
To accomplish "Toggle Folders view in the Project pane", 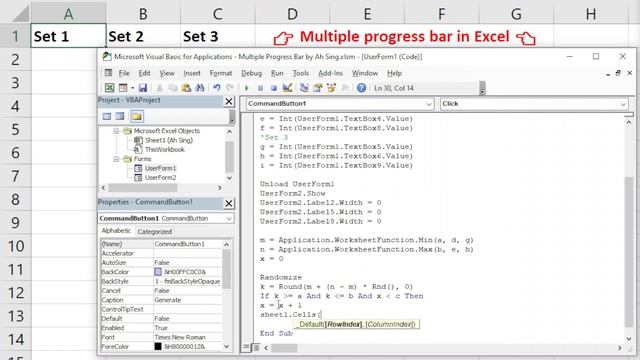I will pyautogui.click(x=137, y=117).
